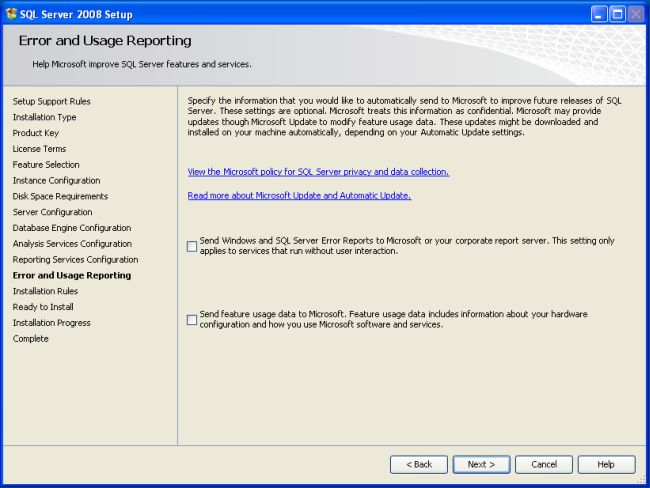Select Ready to Install step
Image resolution: width=650 pixels, height=488 pixels.
coord(43,307)
